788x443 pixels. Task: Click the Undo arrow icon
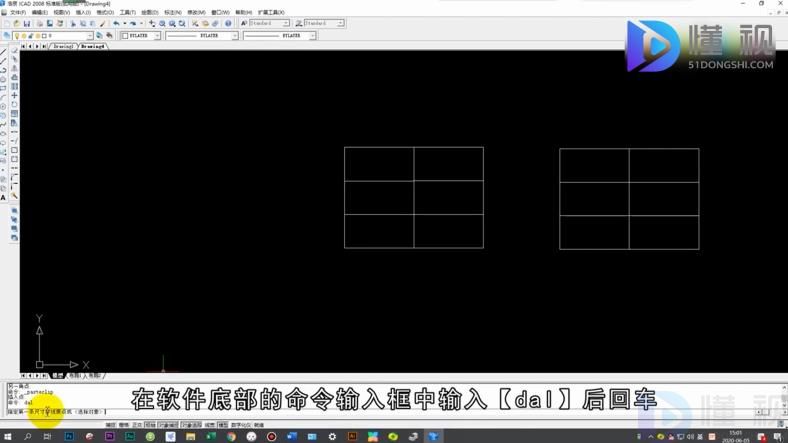tap(116, 23)
